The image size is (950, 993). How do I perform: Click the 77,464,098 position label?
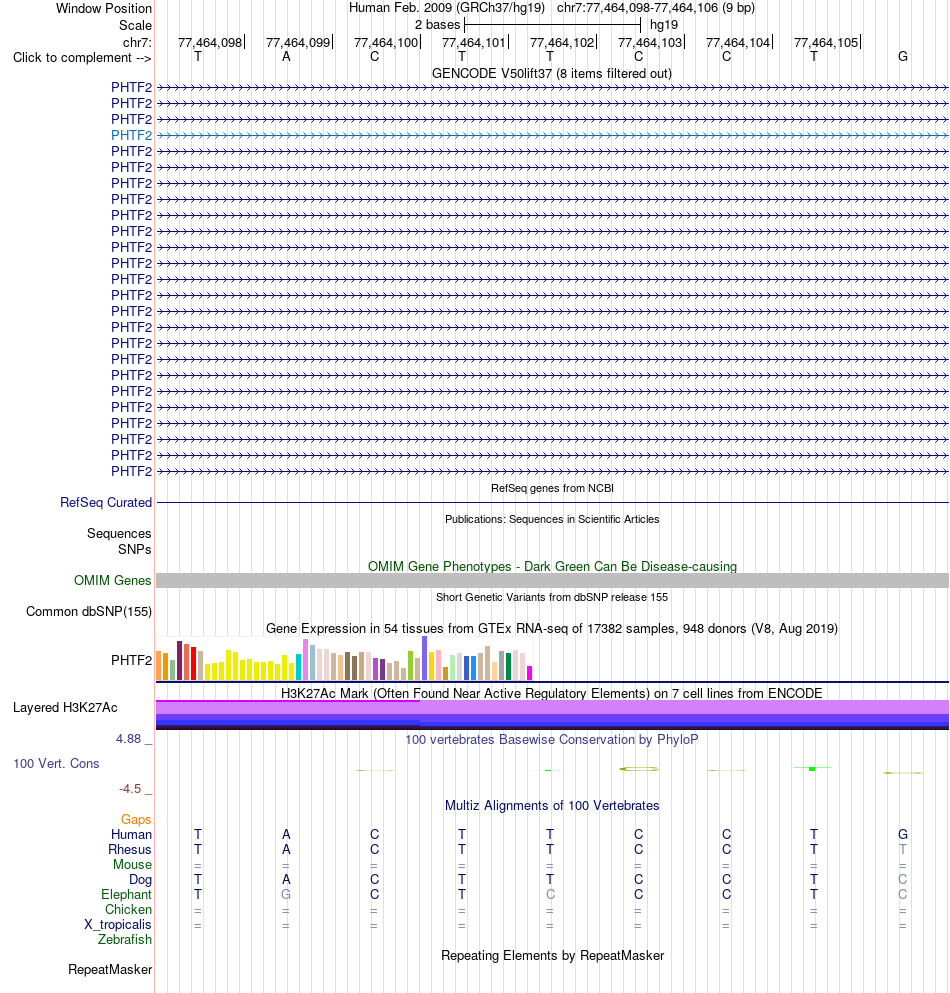210,42
